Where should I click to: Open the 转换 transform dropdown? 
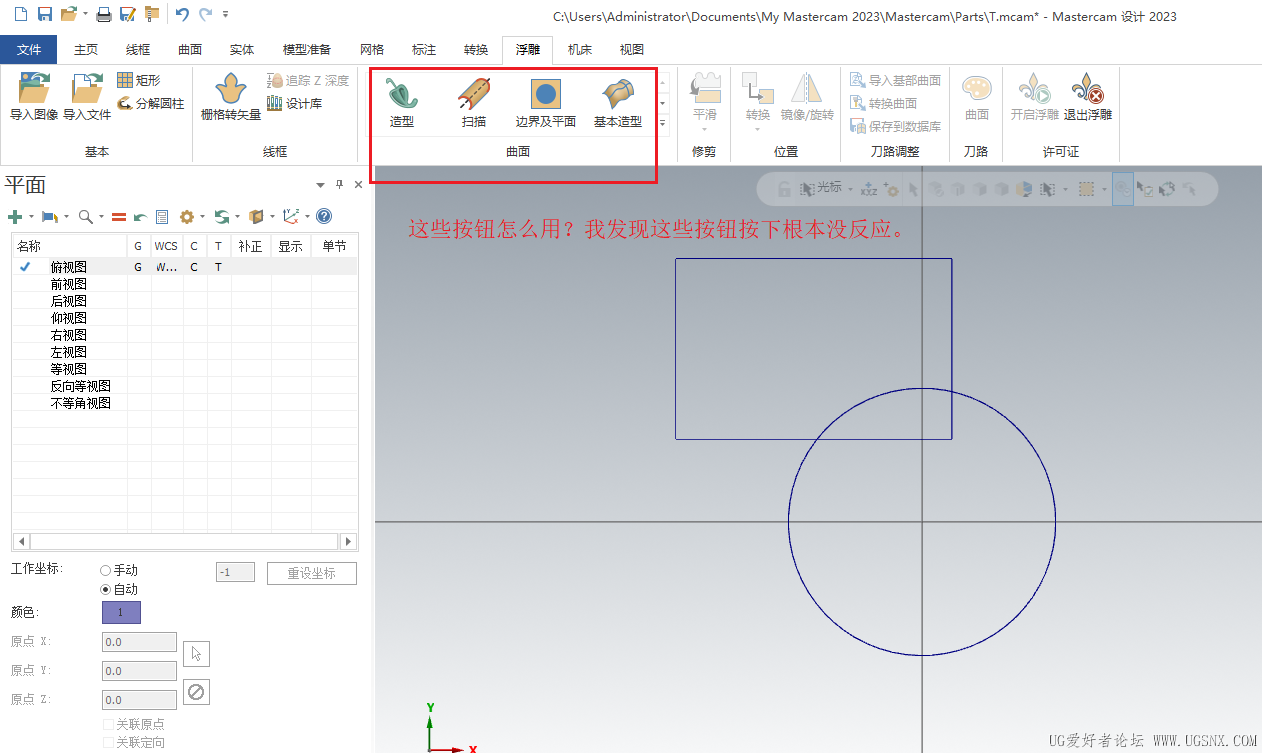(x=758, y=129)
